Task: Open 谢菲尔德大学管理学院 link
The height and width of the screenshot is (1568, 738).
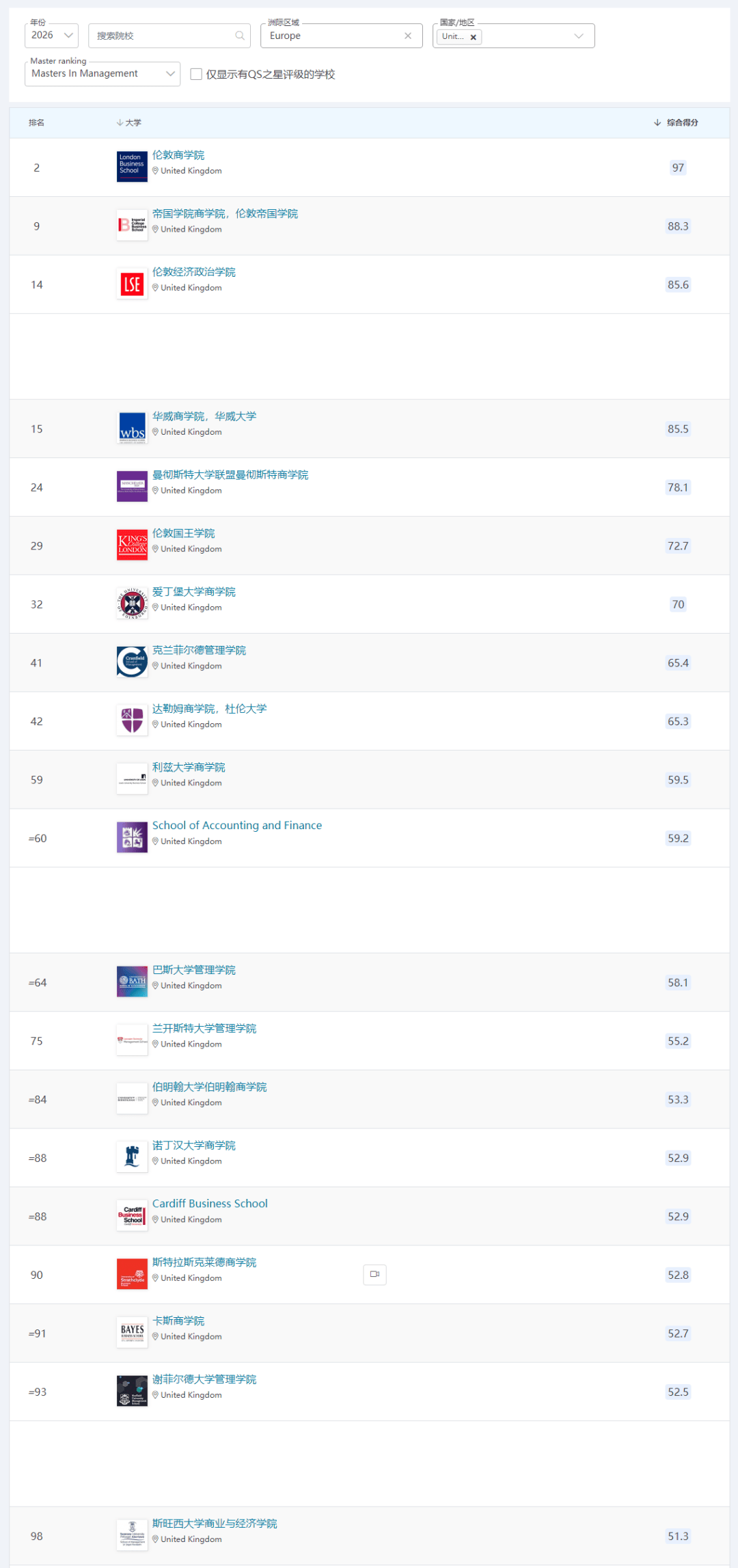Action: coord(204,1379)
